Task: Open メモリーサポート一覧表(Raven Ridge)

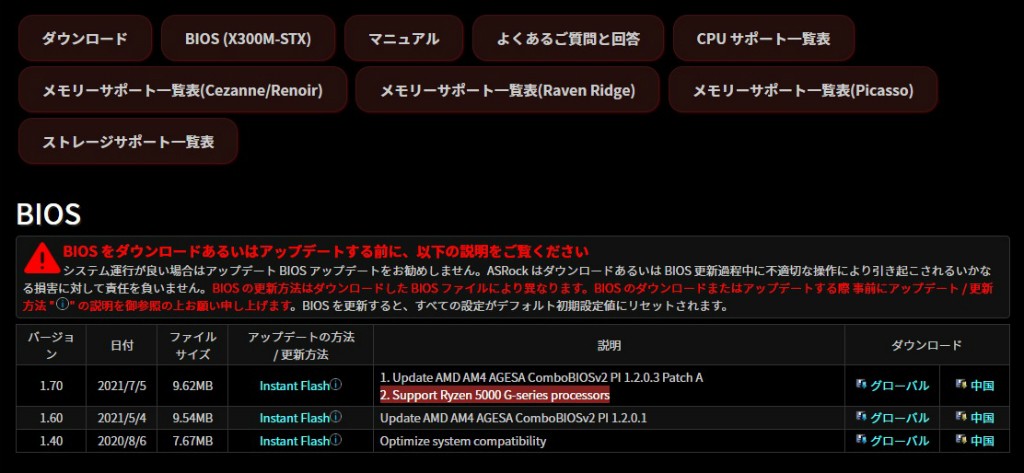Action: coord(507,90)
